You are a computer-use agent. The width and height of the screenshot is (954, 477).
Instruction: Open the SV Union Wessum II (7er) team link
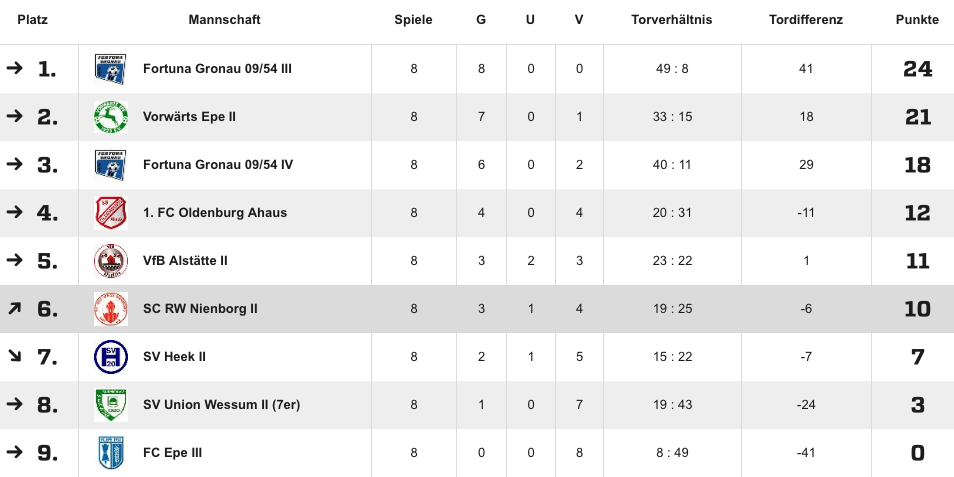click(x=221, y=405)
